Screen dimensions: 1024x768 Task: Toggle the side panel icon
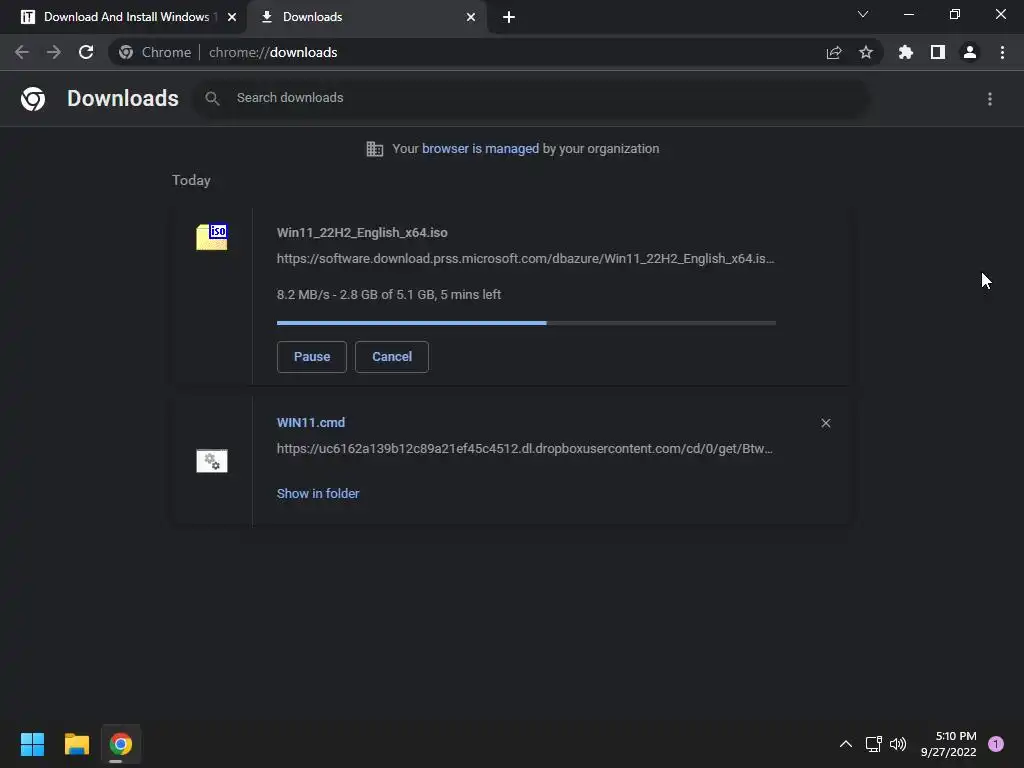coord(938,52)
